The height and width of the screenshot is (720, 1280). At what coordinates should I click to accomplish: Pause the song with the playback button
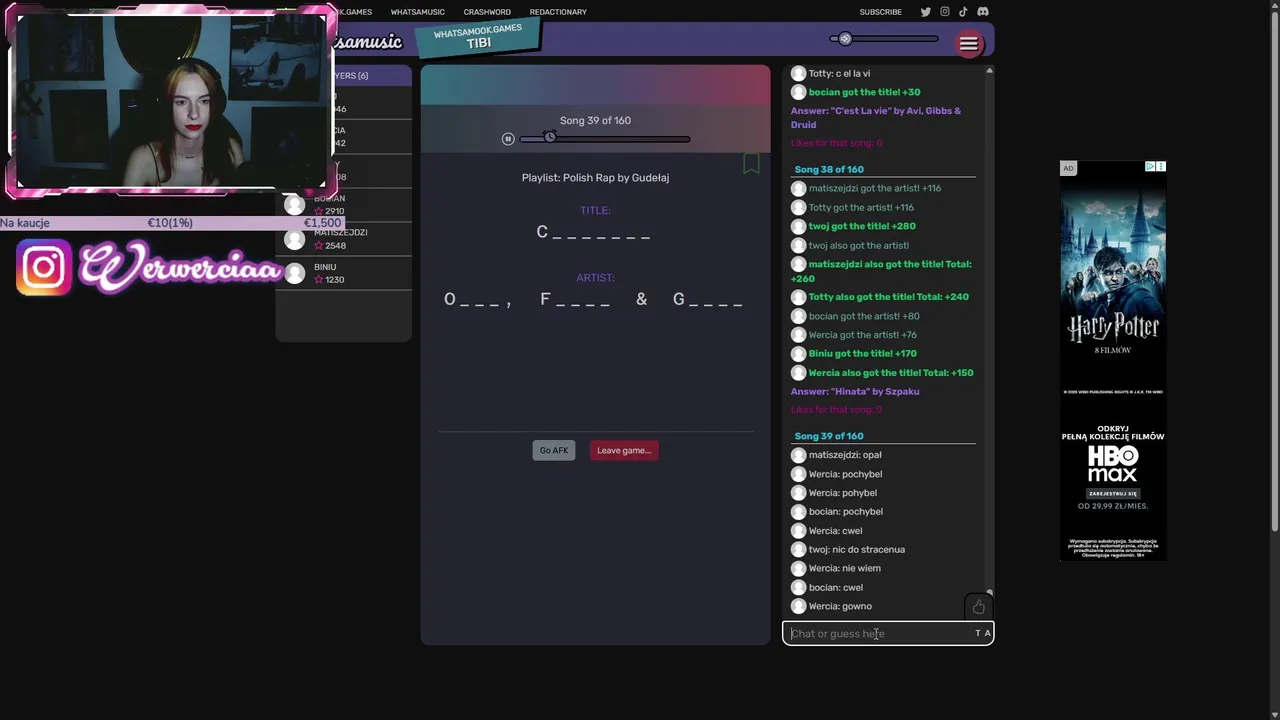508,139
